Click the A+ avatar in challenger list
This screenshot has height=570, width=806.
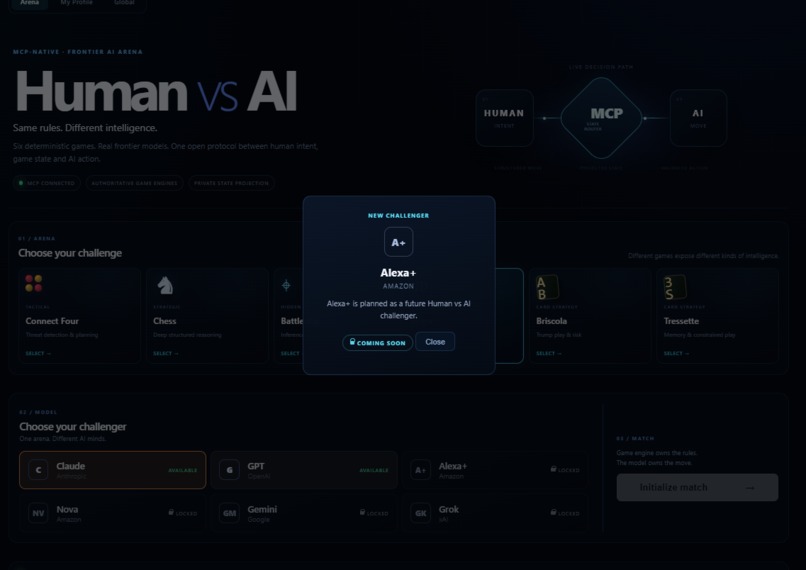coord(420,470)
